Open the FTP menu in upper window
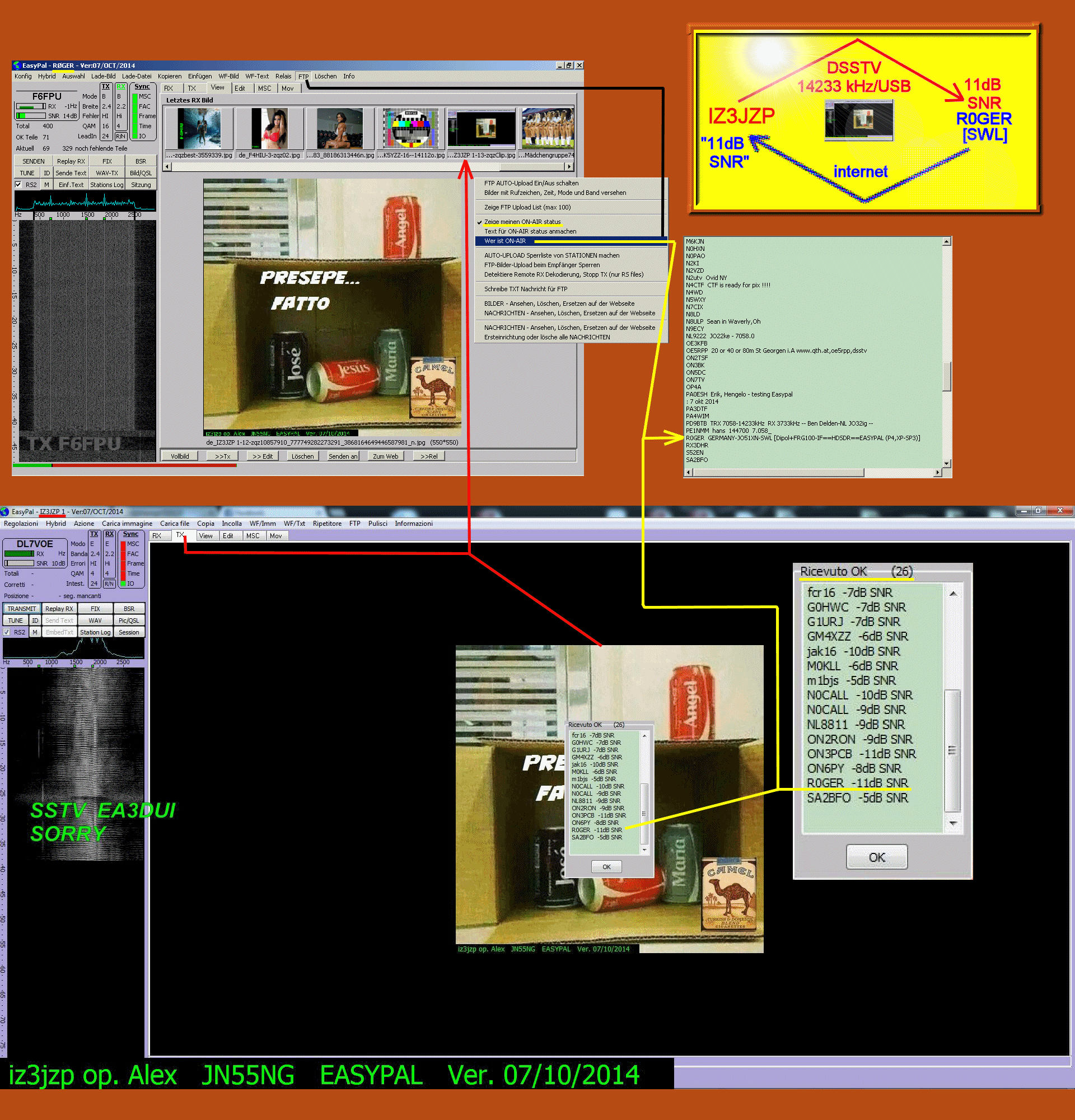This screenshot has height=1120, width=1075. point(303,76)
